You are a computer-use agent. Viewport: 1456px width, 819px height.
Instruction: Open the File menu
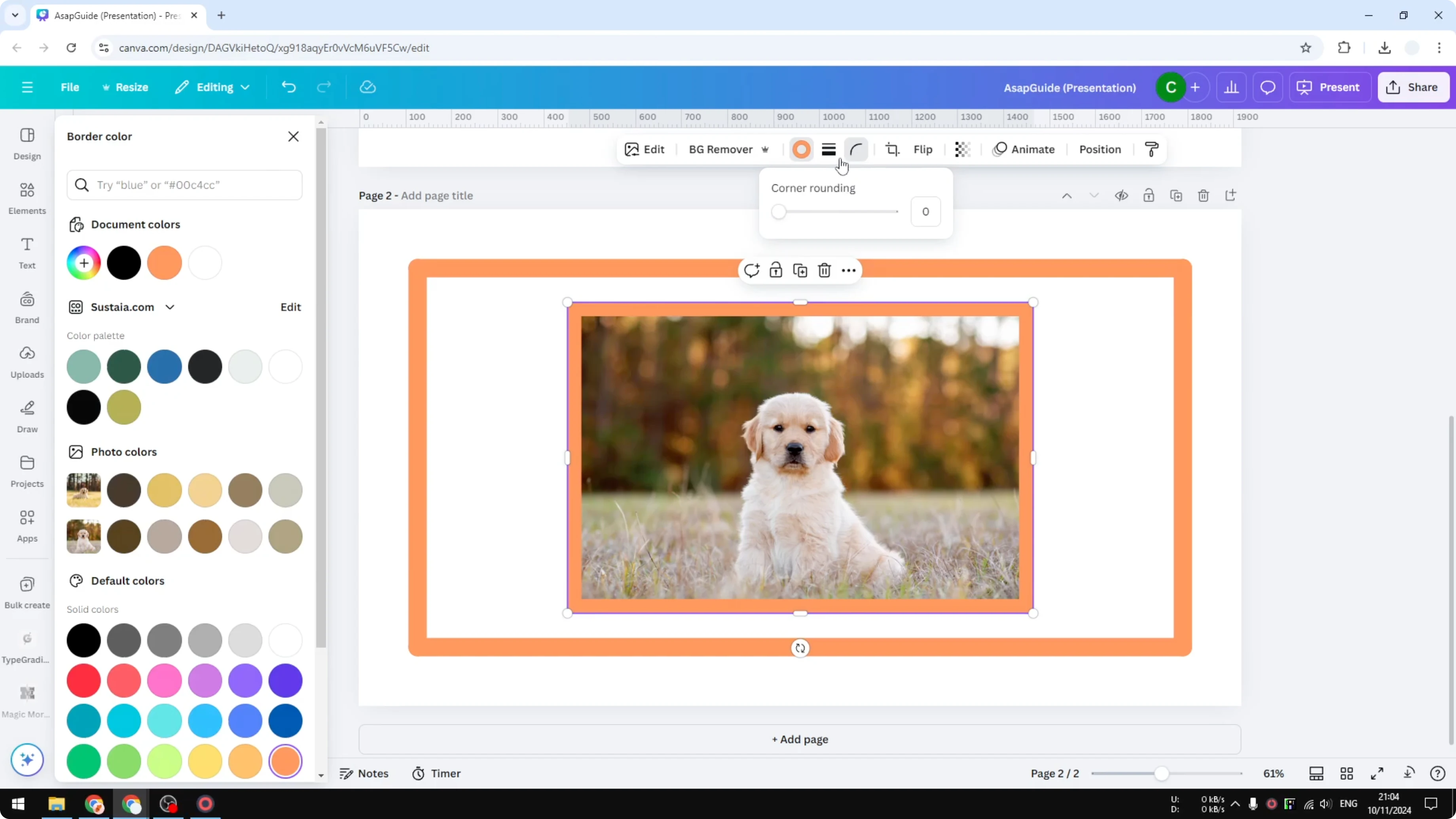coord(70,87)
